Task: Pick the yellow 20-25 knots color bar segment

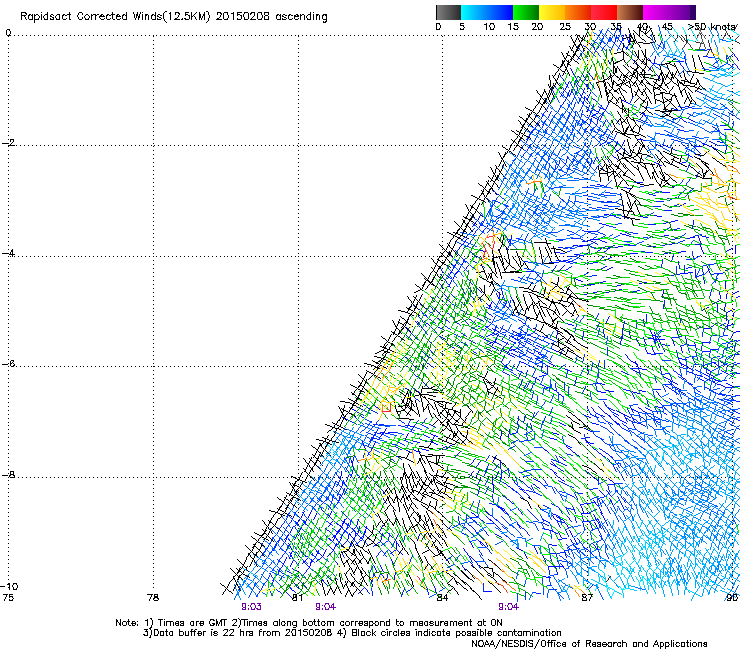Action: point(552,12)
